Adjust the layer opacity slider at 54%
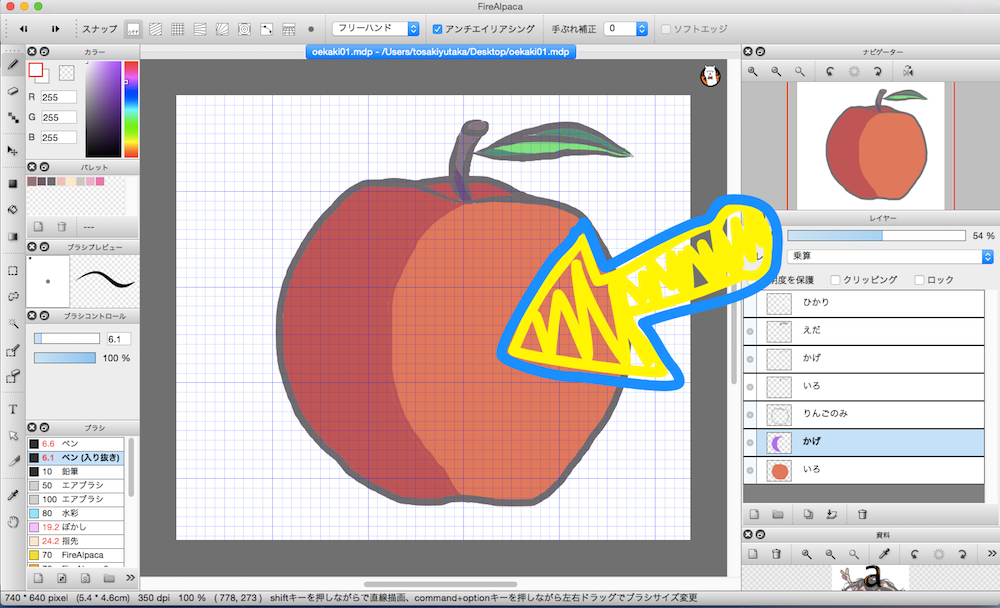1000x608 pixels. coord(876,235)
